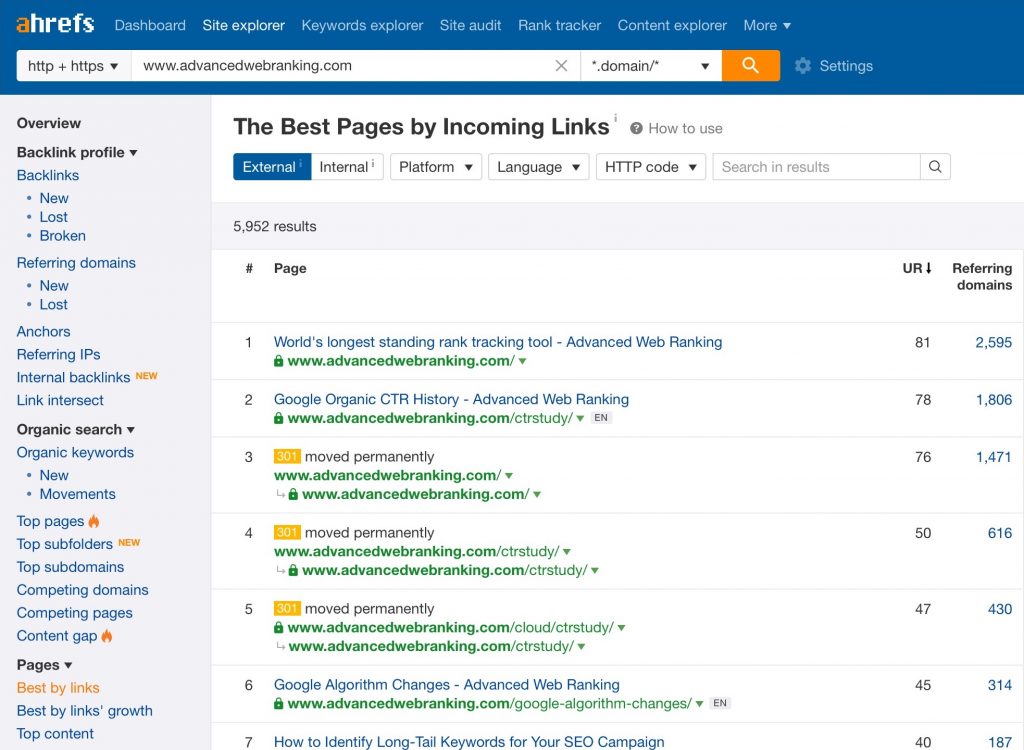Open the Organic keywords report
This screenshot has width=1024, height=750.
click(75, 452)
